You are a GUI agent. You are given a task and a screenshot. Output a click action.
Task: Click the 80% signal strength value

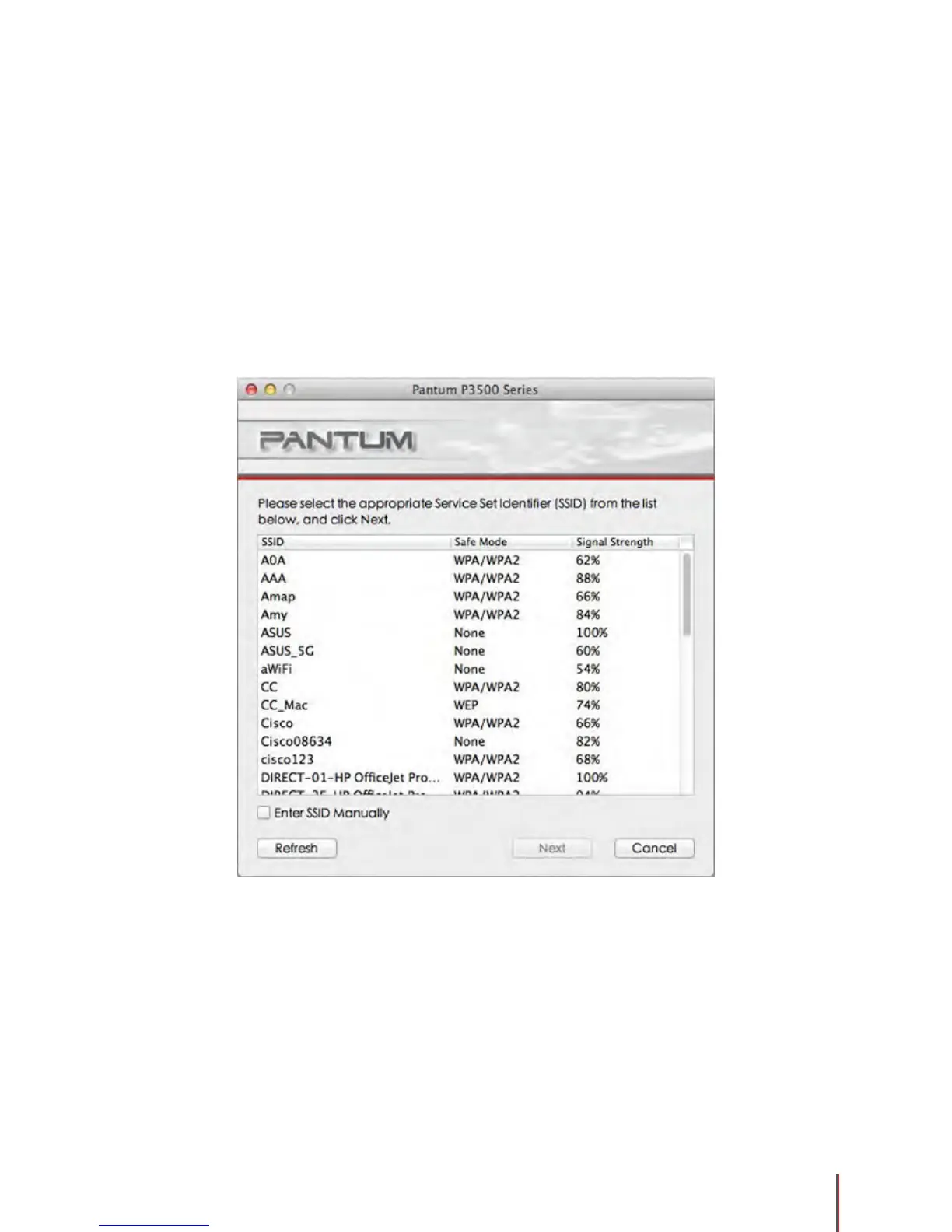point(588,687)
